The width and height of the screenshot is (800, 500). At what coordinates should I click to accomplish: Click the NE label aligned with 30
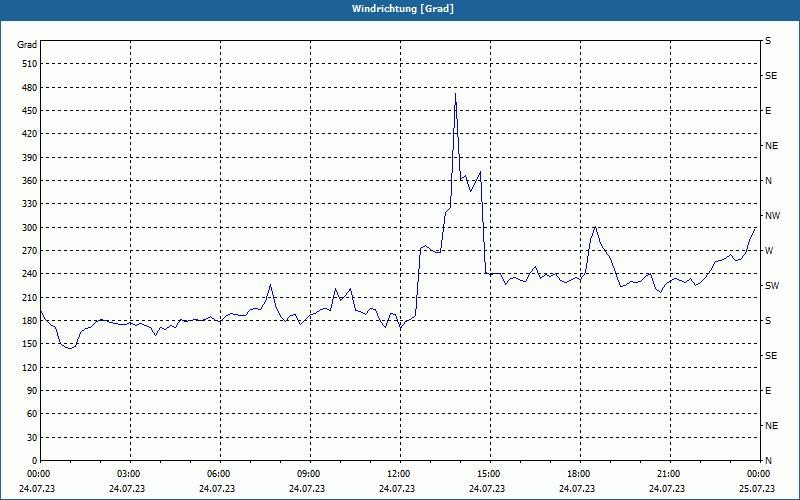771,426
